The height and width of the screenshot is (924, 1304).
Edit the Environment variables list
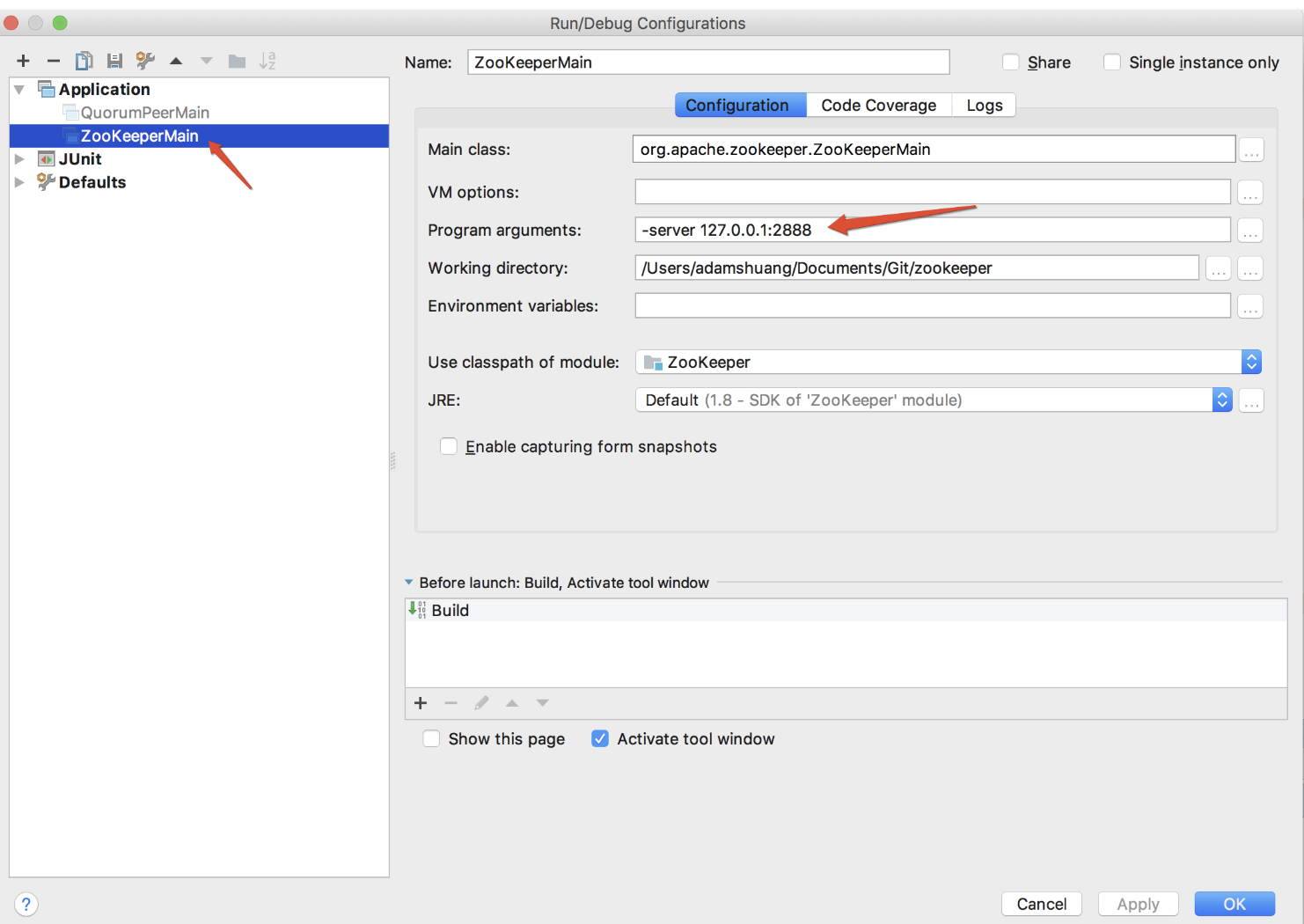(x=1250, y=306)
